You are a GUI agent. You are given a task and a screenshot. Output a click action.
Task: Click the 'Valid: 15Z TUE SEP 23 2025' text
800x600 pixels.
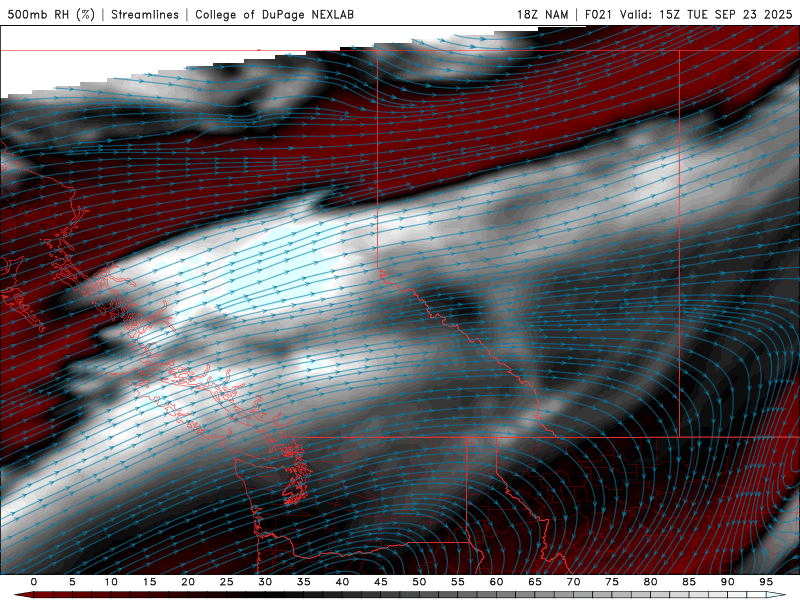[706, 14]
